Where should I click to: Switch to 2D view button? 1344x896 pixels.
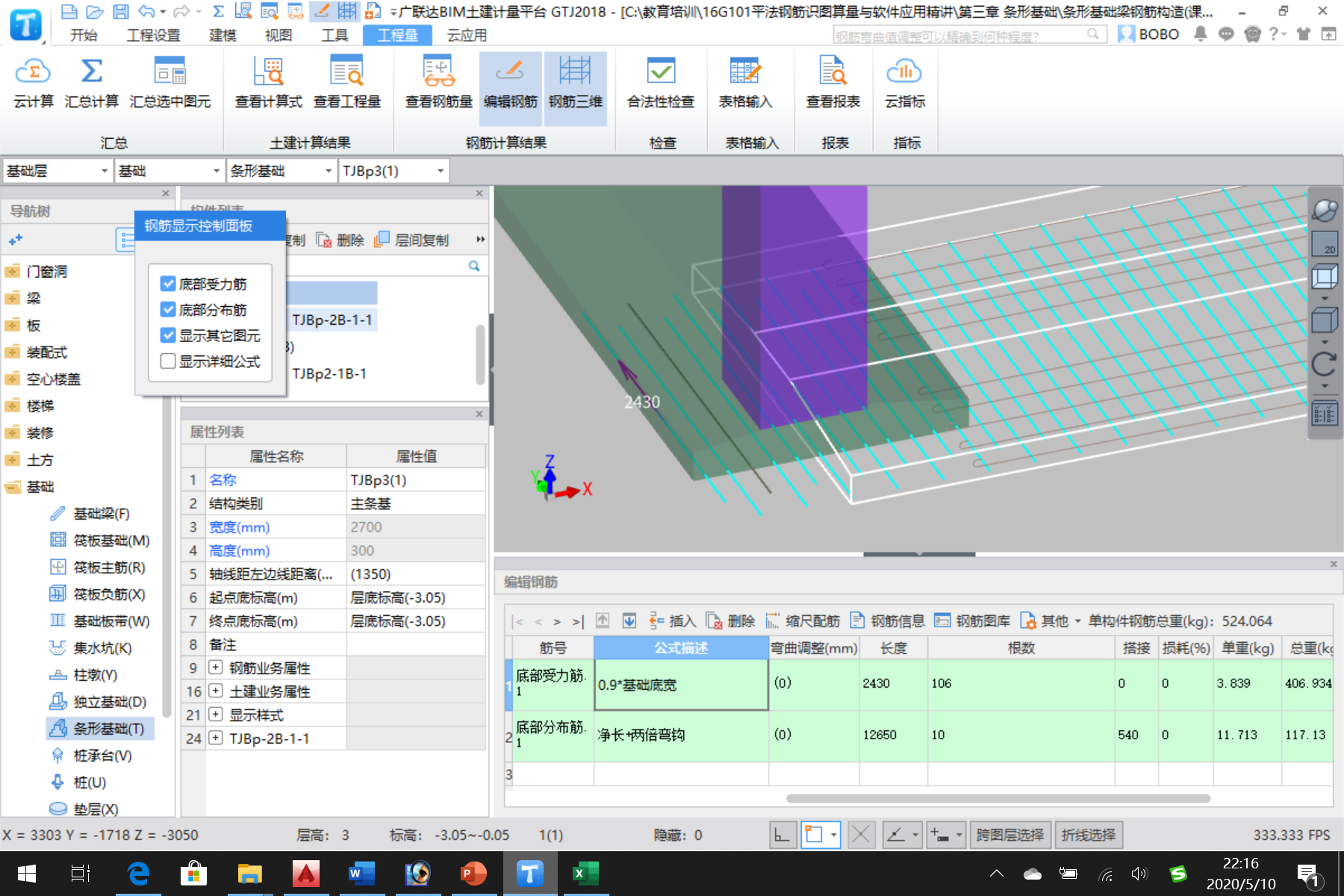pos(1325,243)
